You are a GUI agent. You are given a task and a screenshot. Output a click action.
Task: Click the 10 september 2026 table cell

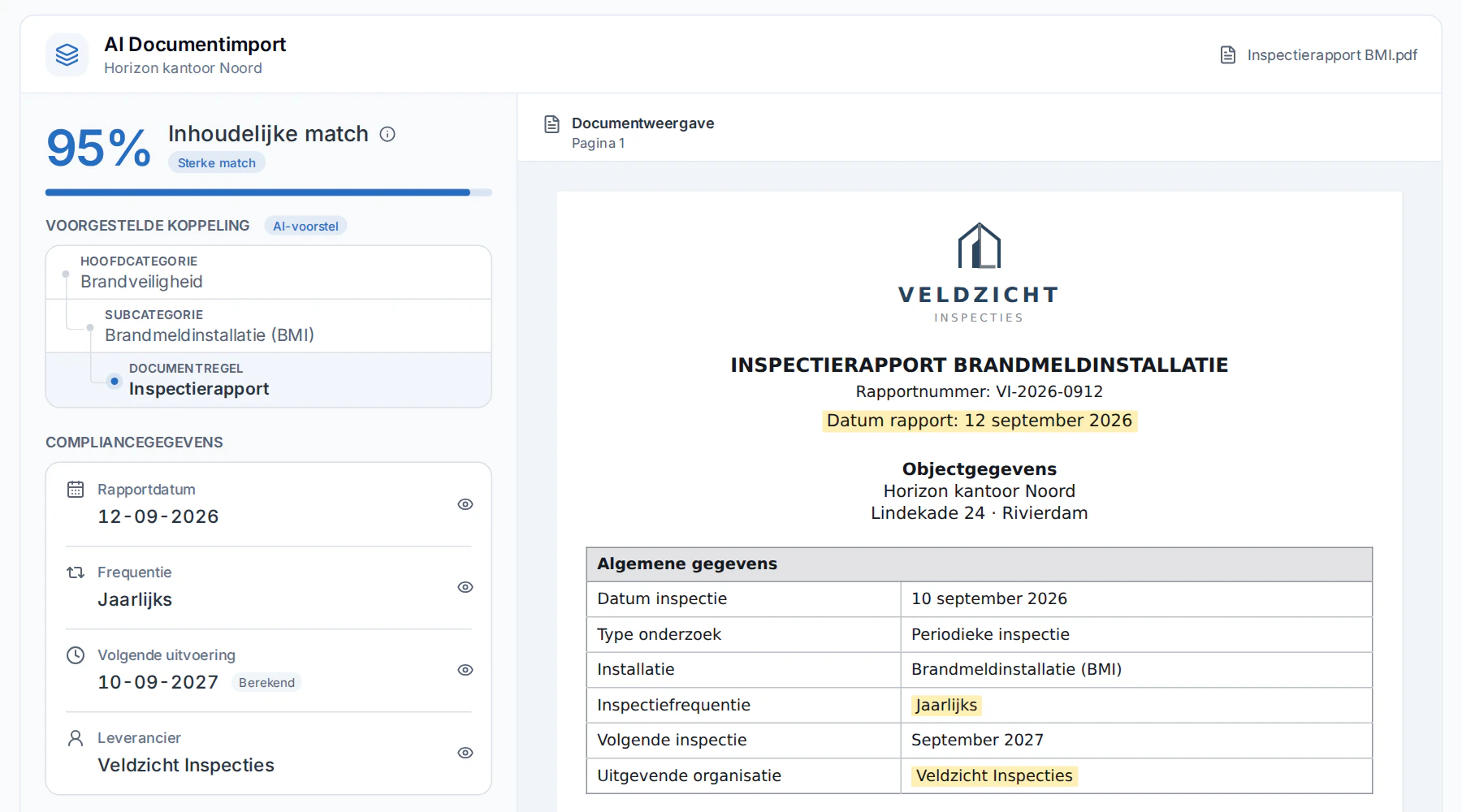pyautogui.click(x=1136, y=599)
